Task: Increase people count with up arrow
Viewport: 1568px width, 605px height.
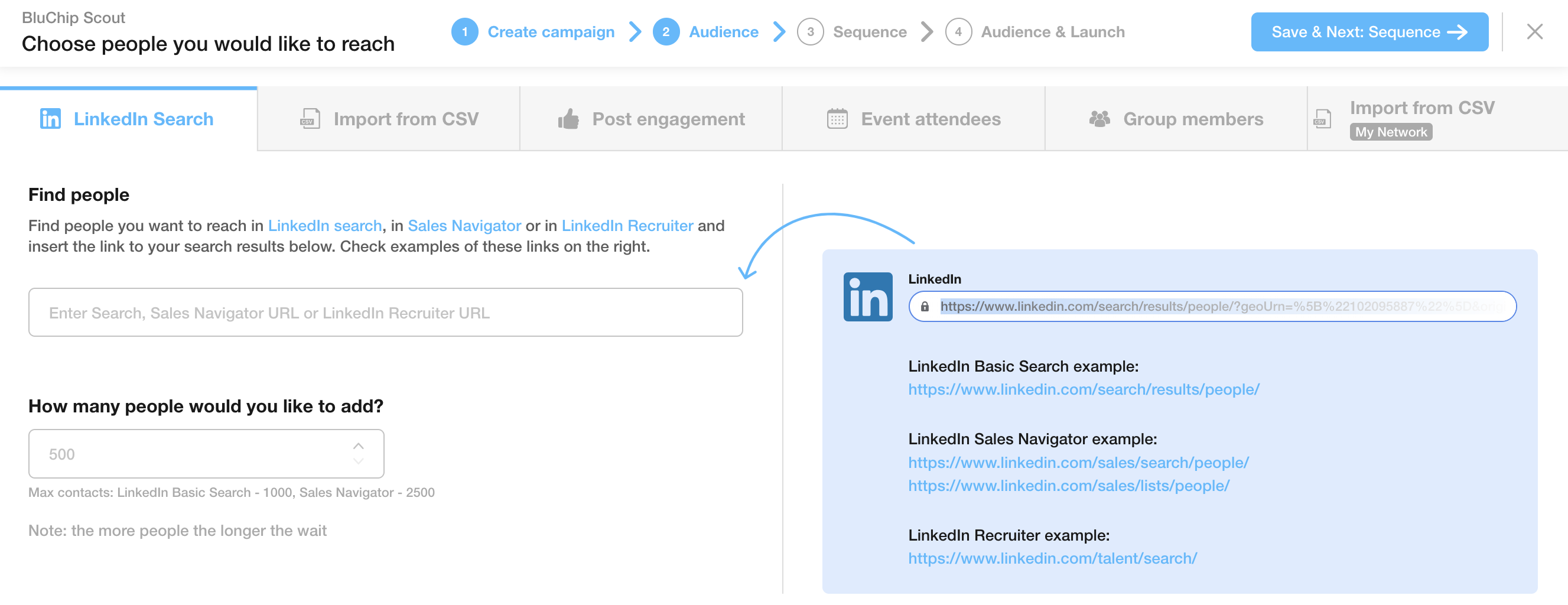Action: click(359, 446)
